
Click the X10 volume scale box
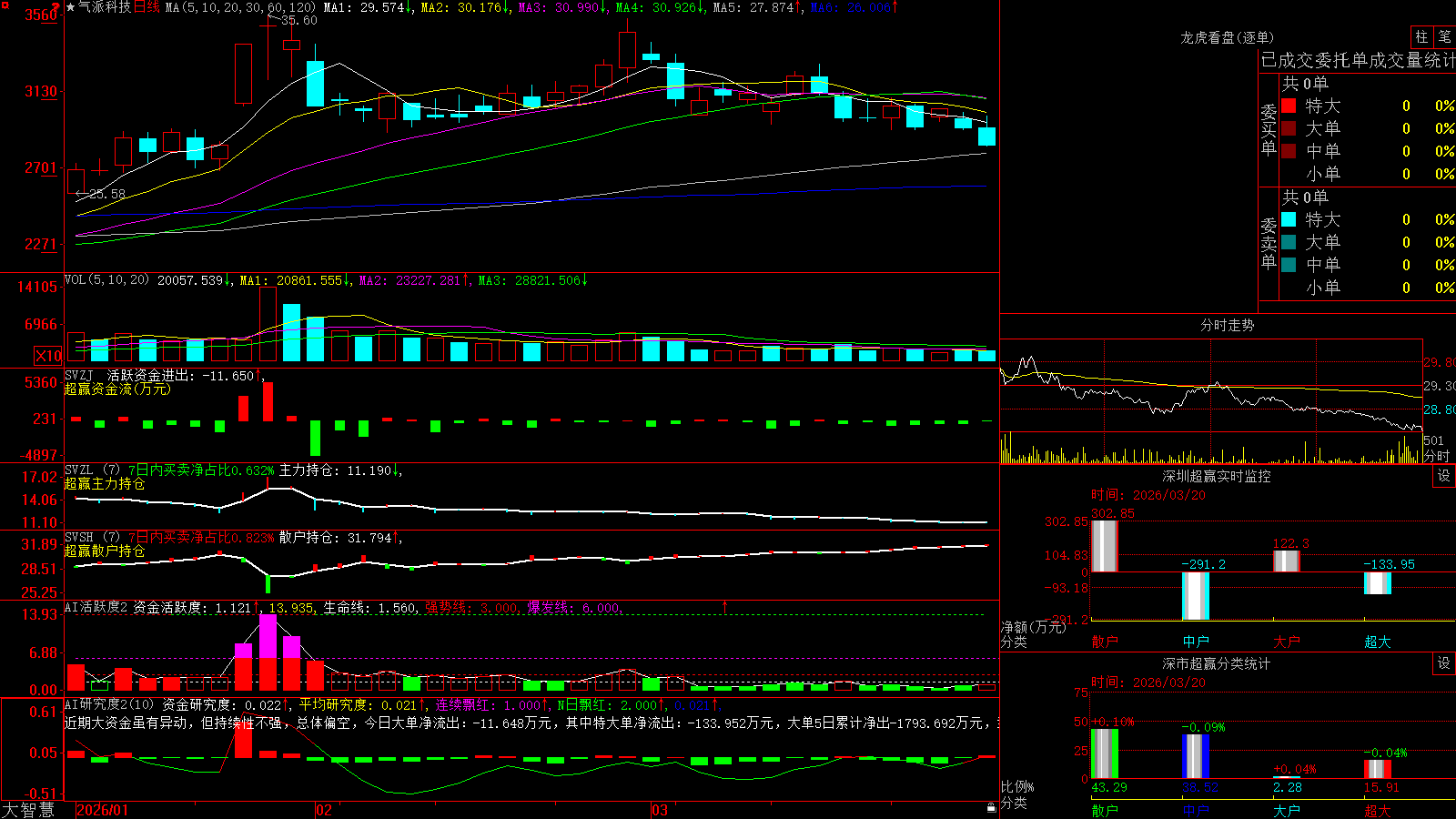pyautogui.click(x=48, y=356)
